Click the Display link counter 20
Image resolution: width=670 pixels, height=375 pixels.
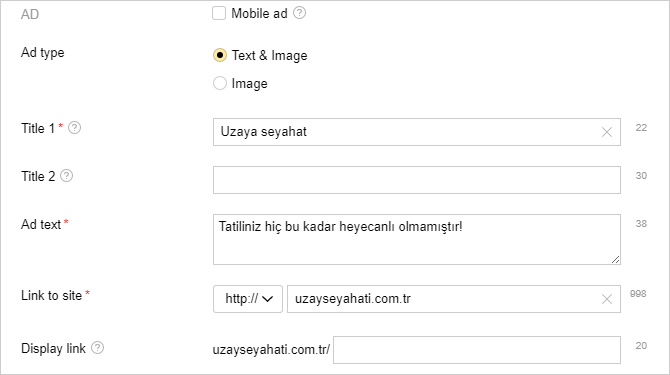coord(641,346)
